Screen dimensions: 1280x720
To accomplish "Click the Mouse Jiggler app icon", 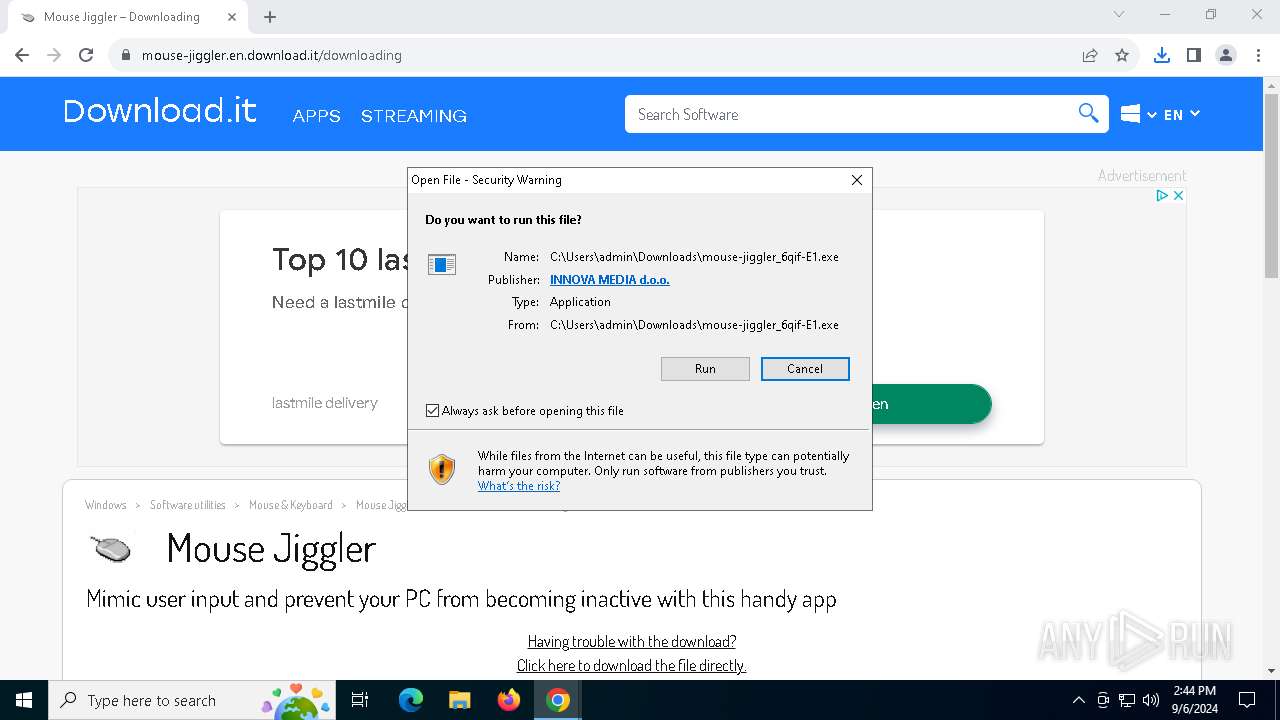I will pos(111,549).
